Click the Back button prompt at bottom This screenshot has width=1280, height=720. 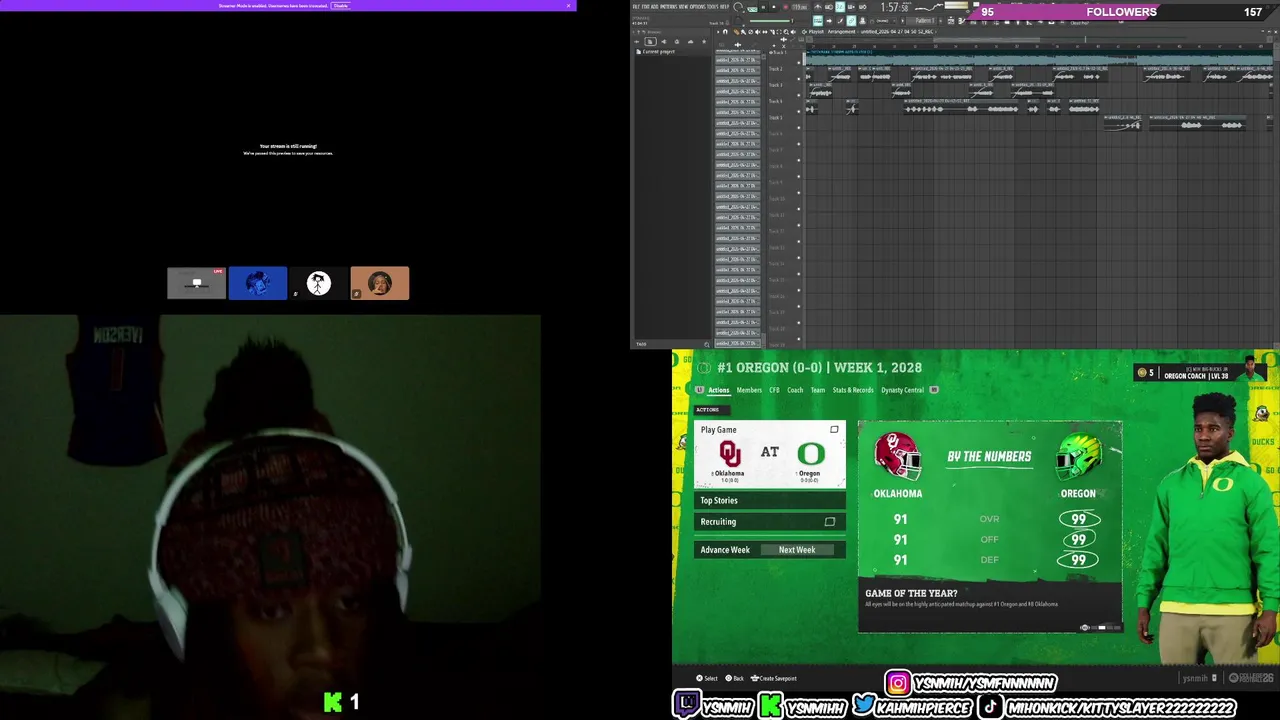pos(735,678)
